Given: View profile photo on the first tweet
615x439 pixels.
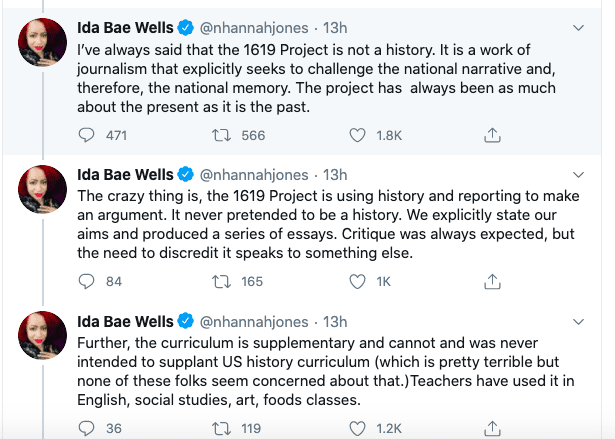Looking at the screenshot, I should (42, 42).
